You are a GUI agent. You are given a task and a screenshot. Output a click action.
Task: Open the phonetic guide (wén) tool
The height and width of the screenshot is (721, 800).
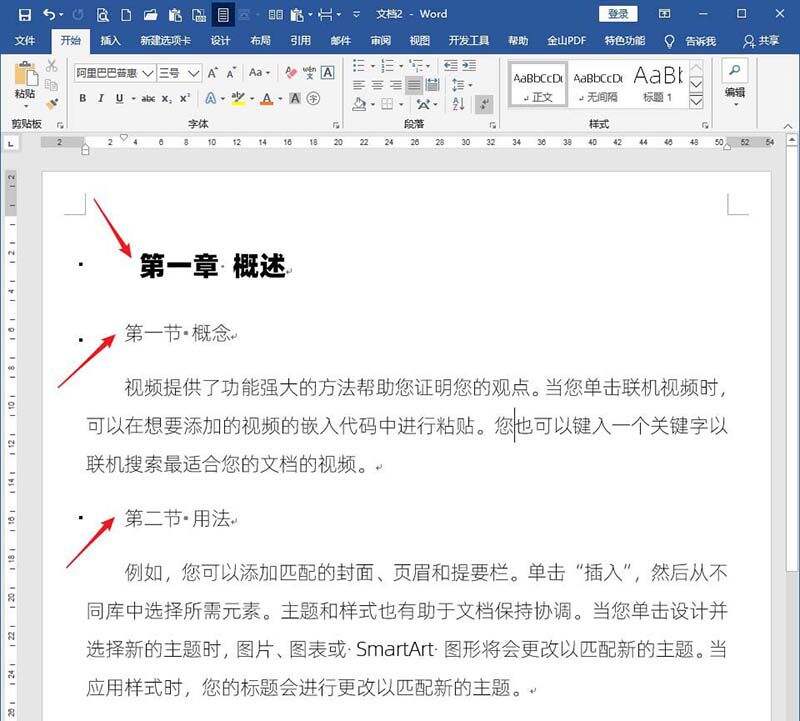[x=309, y=73]
